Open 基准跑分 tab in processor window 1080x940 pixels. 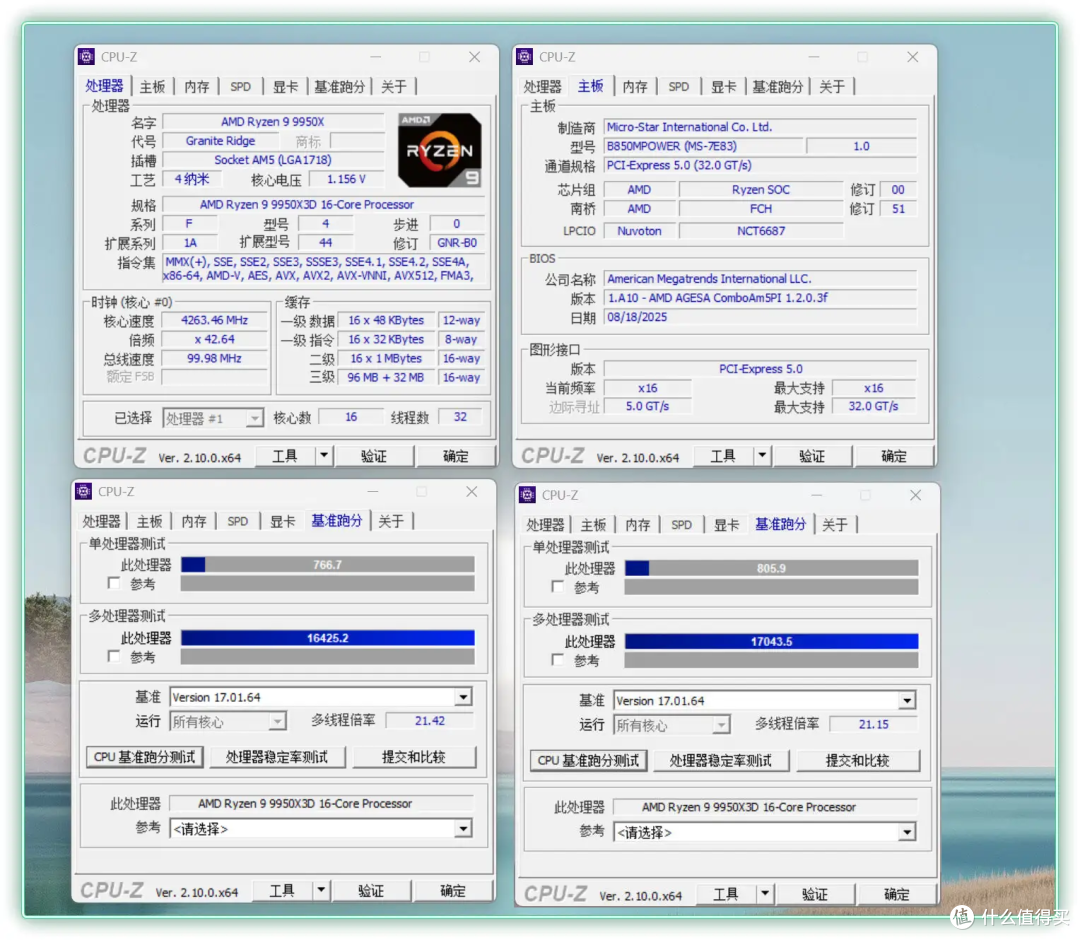pyautogui.click(x=339, y=87)
